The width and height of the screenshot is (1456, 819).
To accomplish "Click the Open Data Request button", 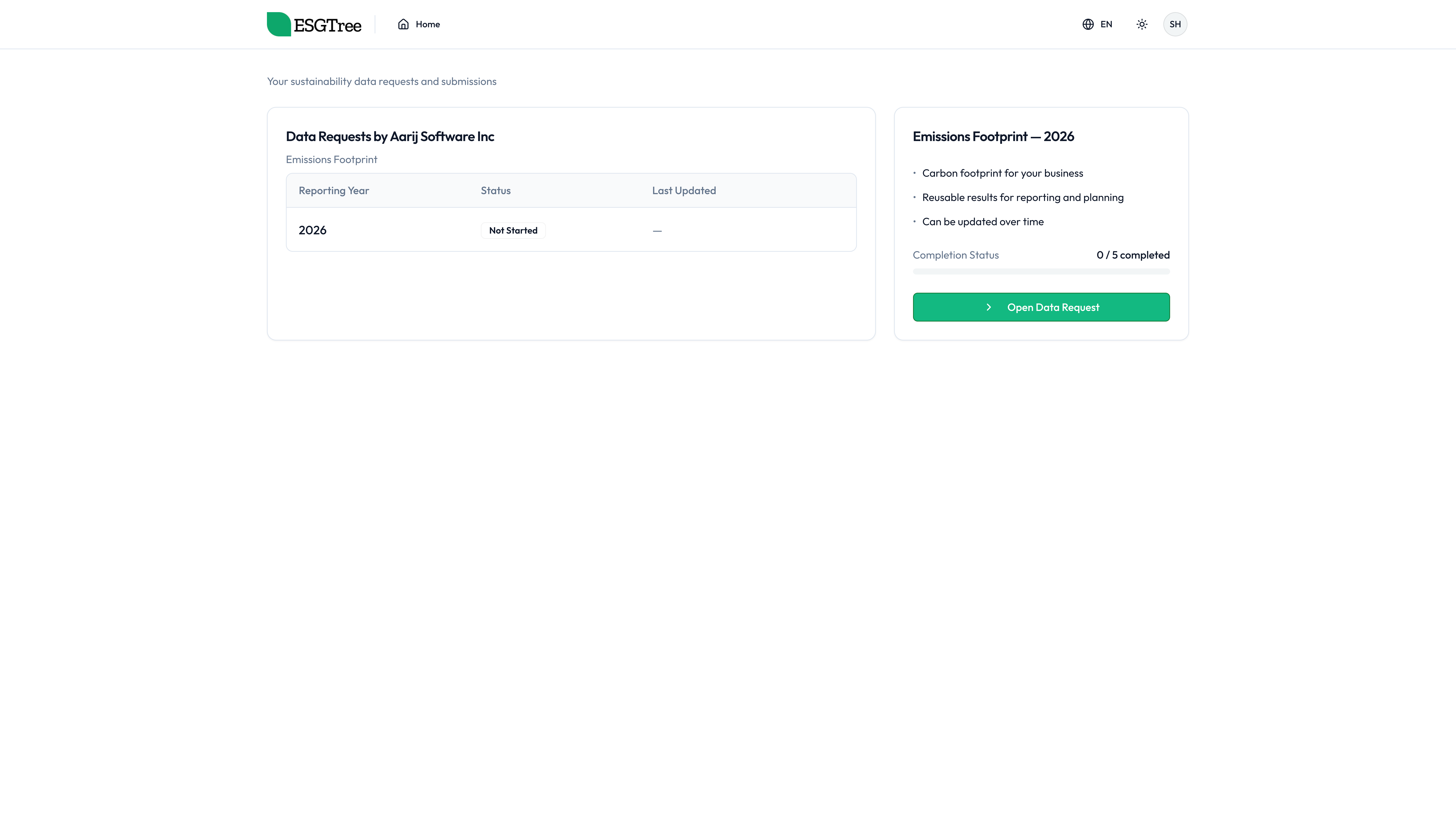I will tap(1041, 307).
